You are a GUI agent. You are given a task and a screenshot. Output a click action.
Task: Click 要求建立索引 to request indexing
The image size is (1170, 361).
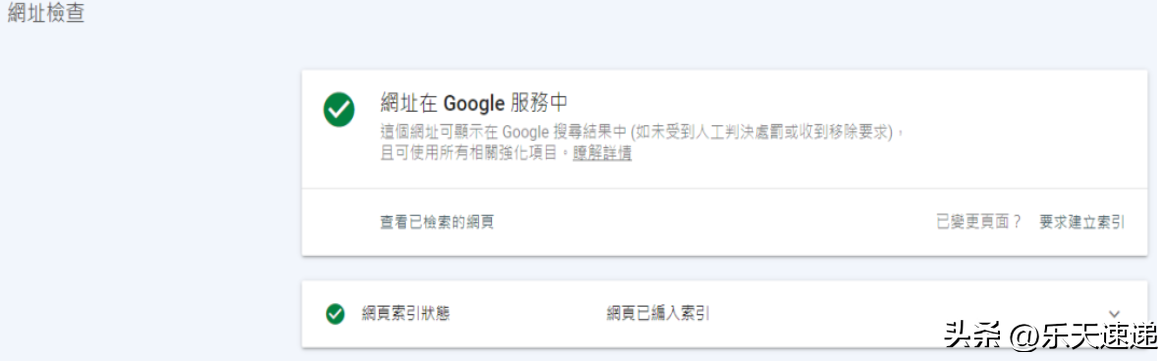1082,222
